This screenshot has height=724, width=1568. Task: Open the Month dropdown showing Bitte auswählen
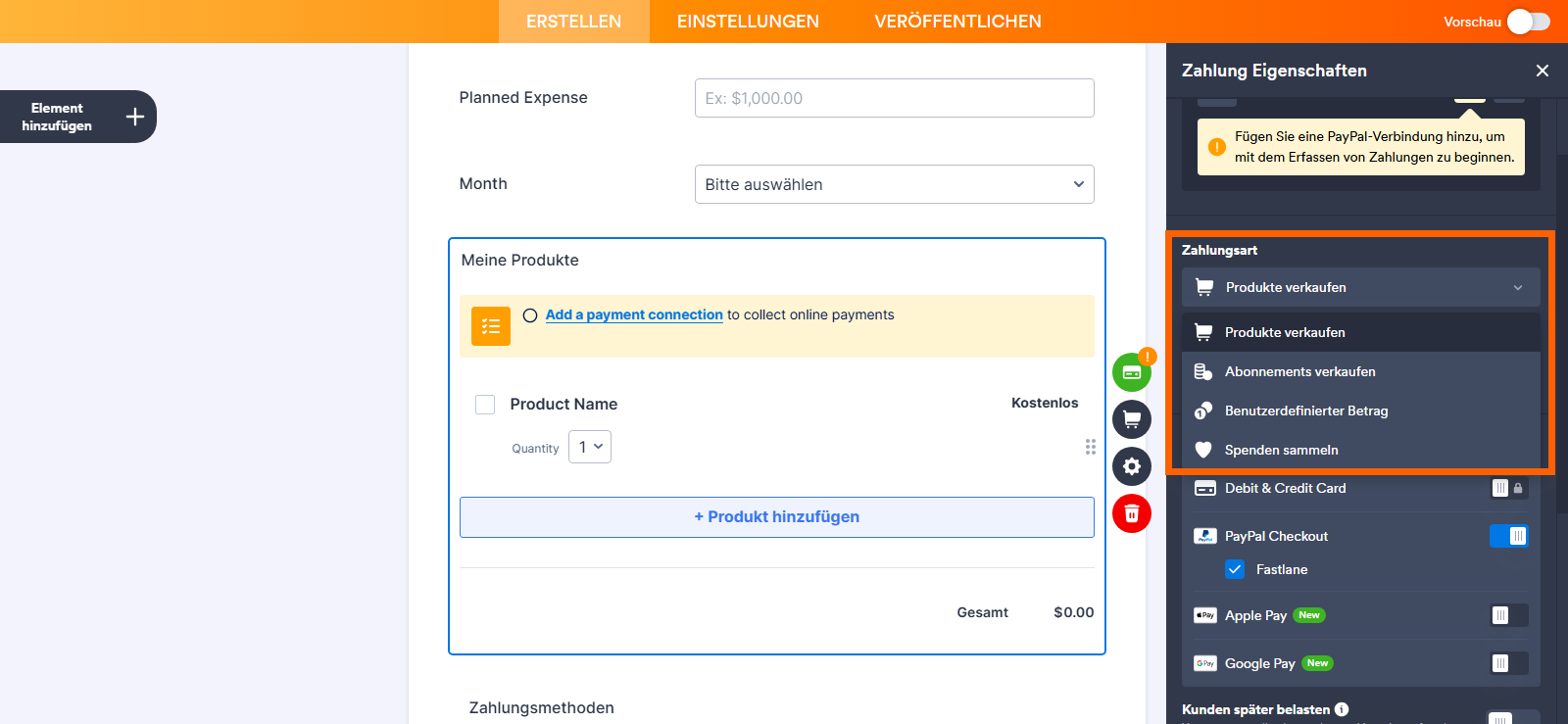(893, 184)
